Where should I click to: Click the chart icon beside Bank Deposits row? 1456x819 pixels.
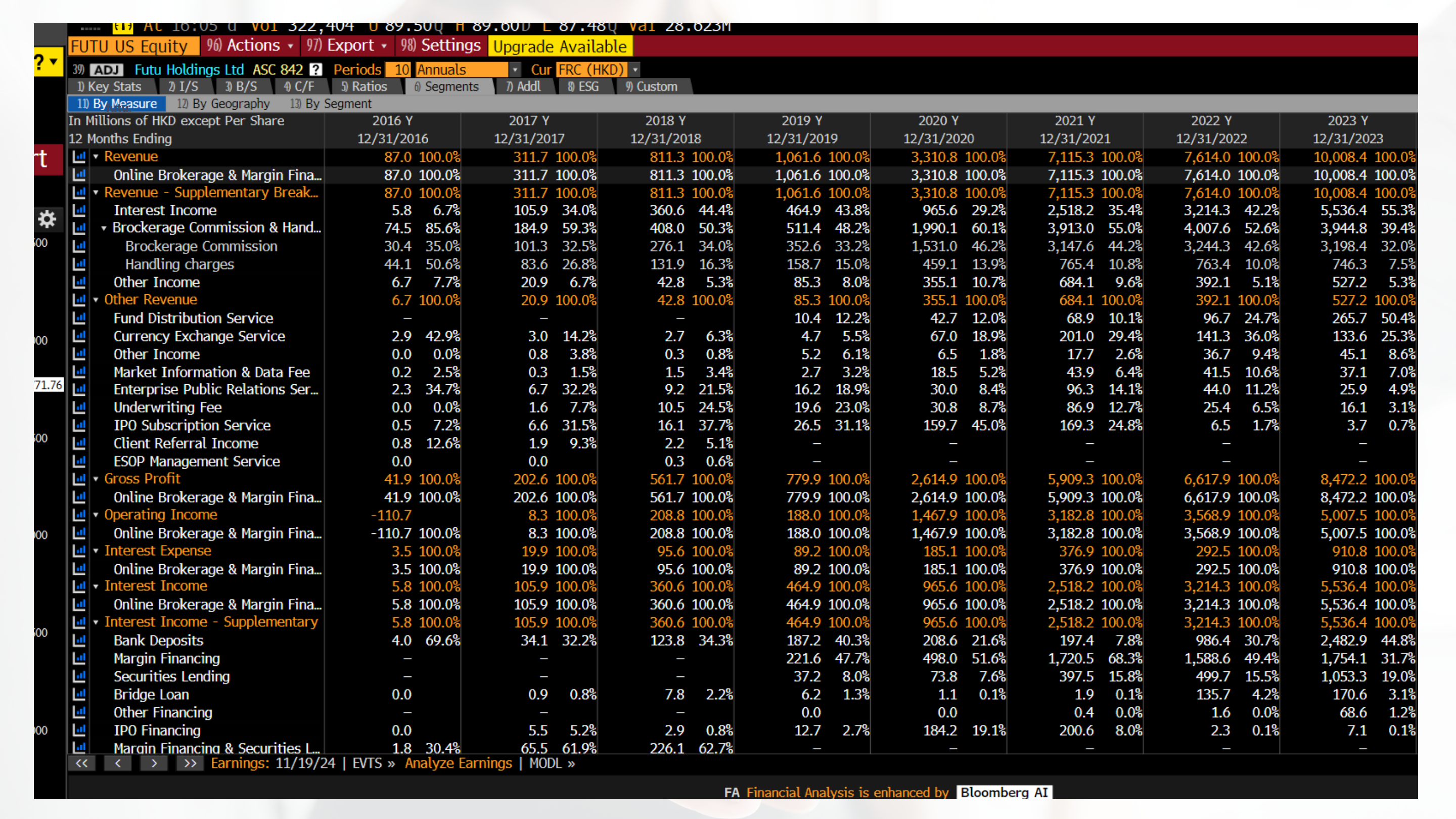pos(79,641)
